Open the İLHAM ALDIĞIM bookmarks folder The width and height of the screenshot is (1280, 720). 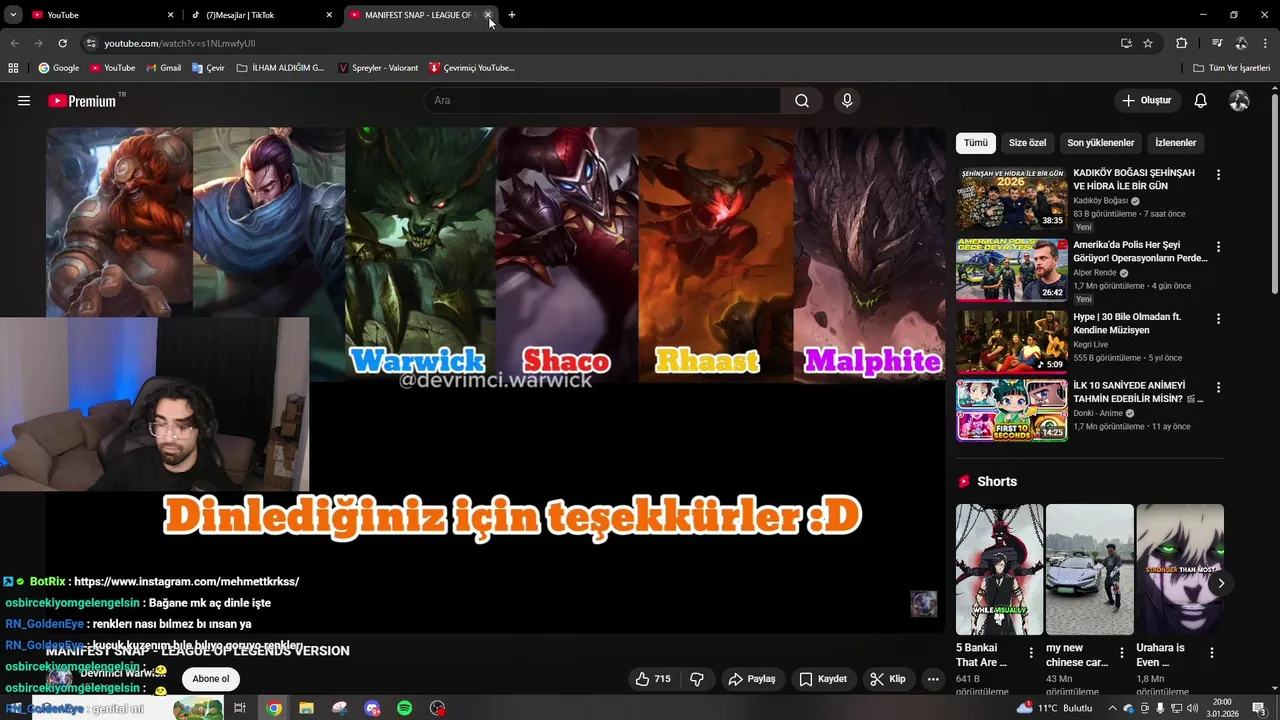[x=280, y=68]
